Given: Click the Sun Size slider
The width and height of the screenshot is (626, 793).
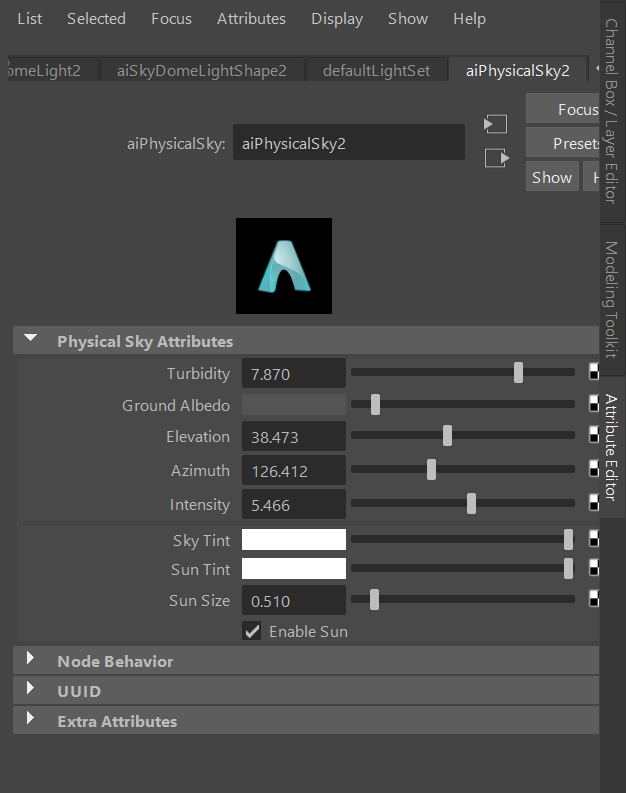Looking at the screenshot, I should (463, 599).
